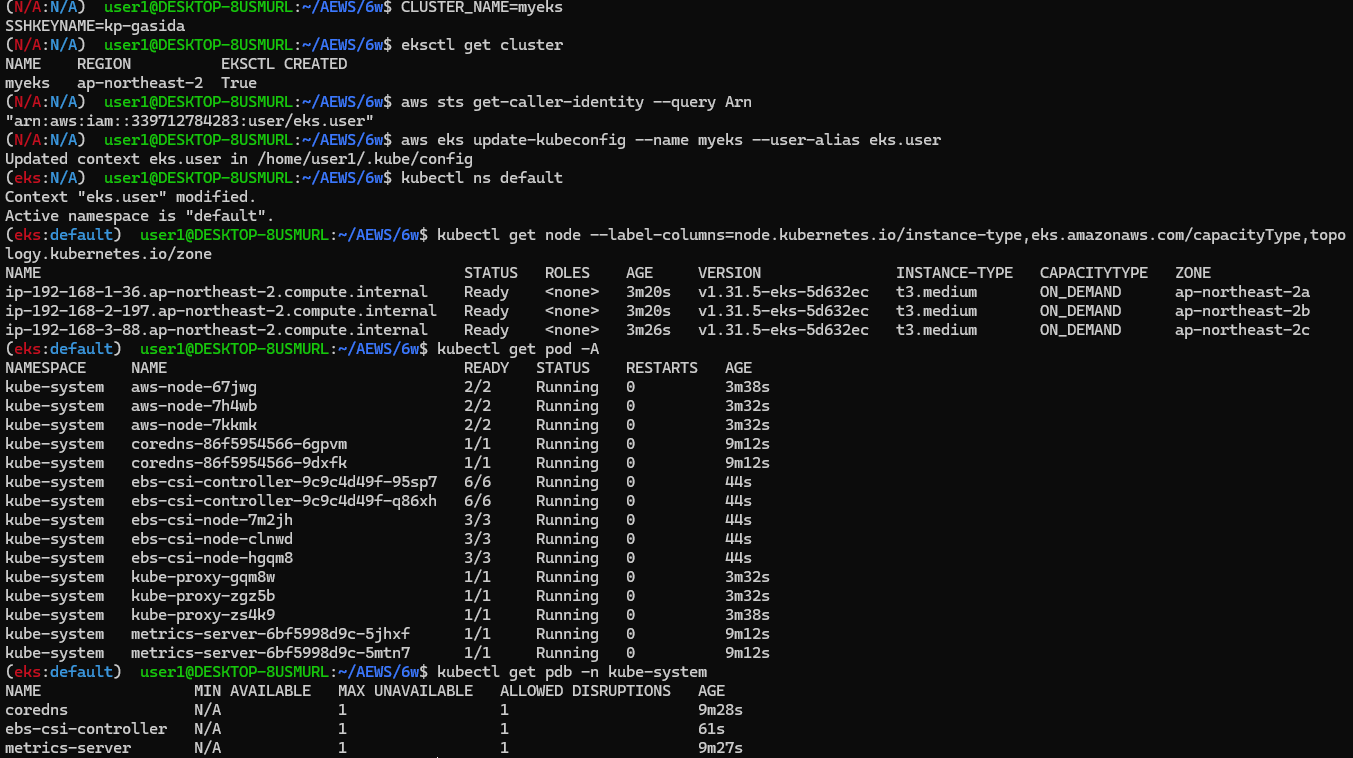1353x758 pixels.
Task: Select the RESTARTS column header
Action: (662, 368)
